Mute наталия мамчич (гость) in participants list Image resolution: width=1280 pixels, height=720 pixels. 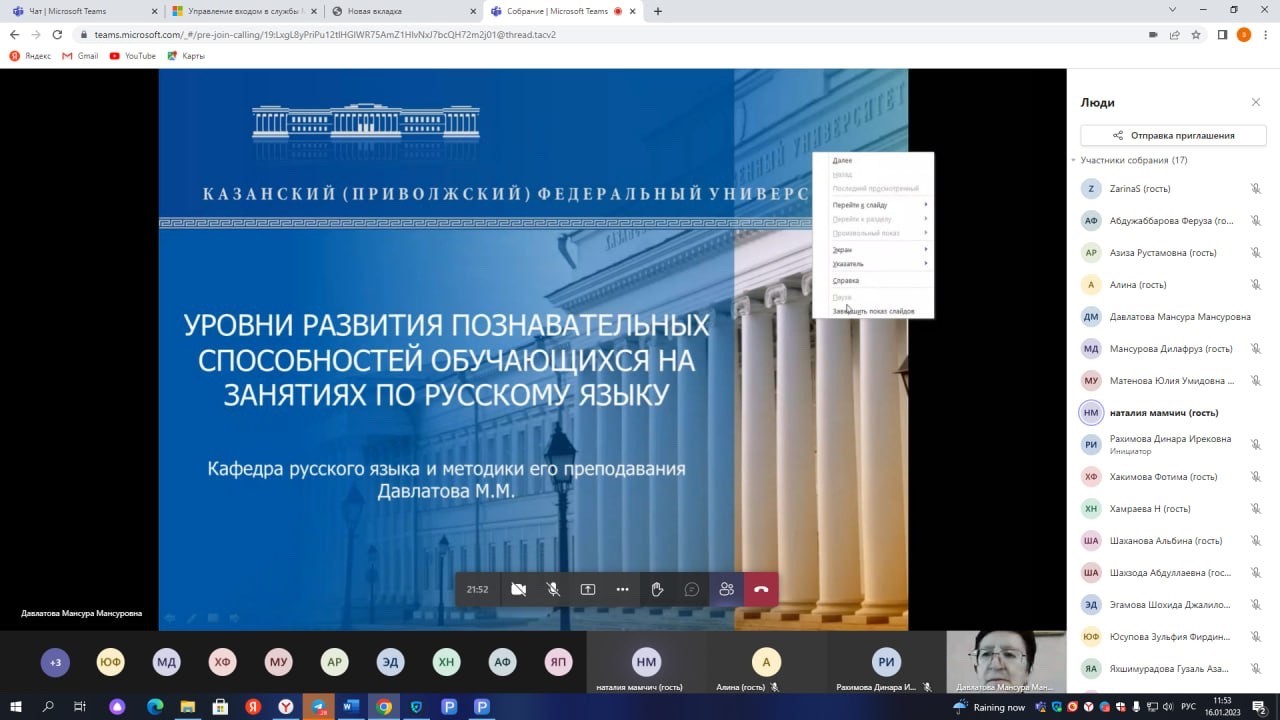click(x=1256, y=412)
